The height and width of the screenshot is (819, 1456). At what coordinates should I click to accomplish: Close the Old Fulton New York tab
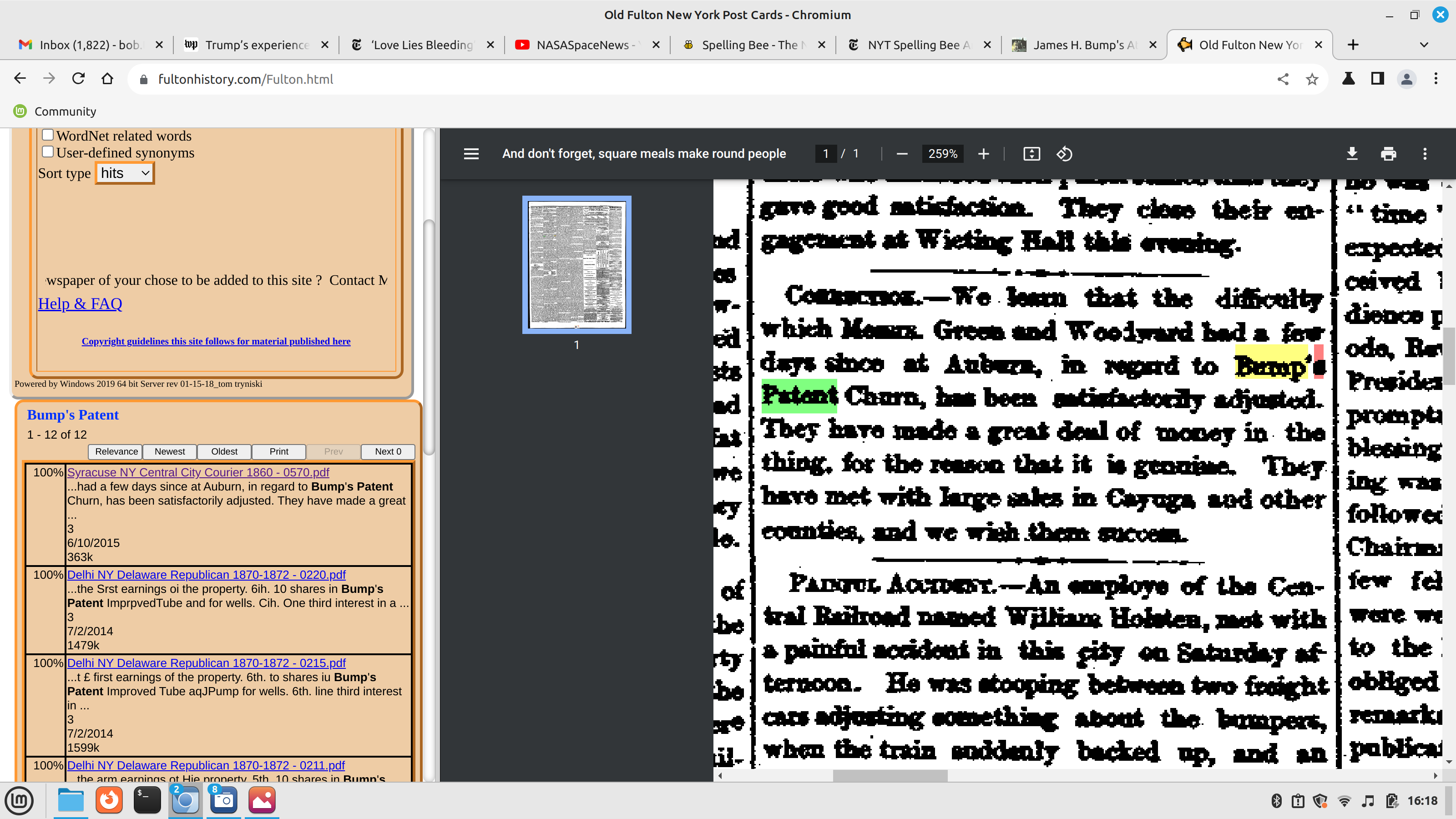(x=1319, y=45)
